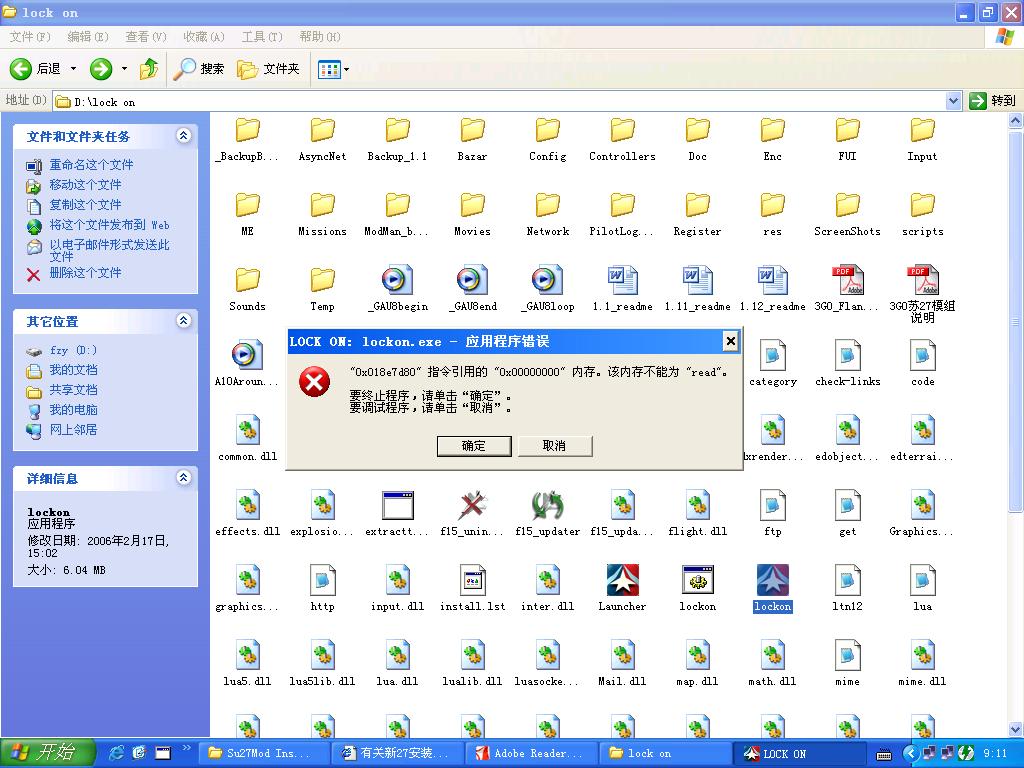Select the Sounds folder

coord(247,280)
